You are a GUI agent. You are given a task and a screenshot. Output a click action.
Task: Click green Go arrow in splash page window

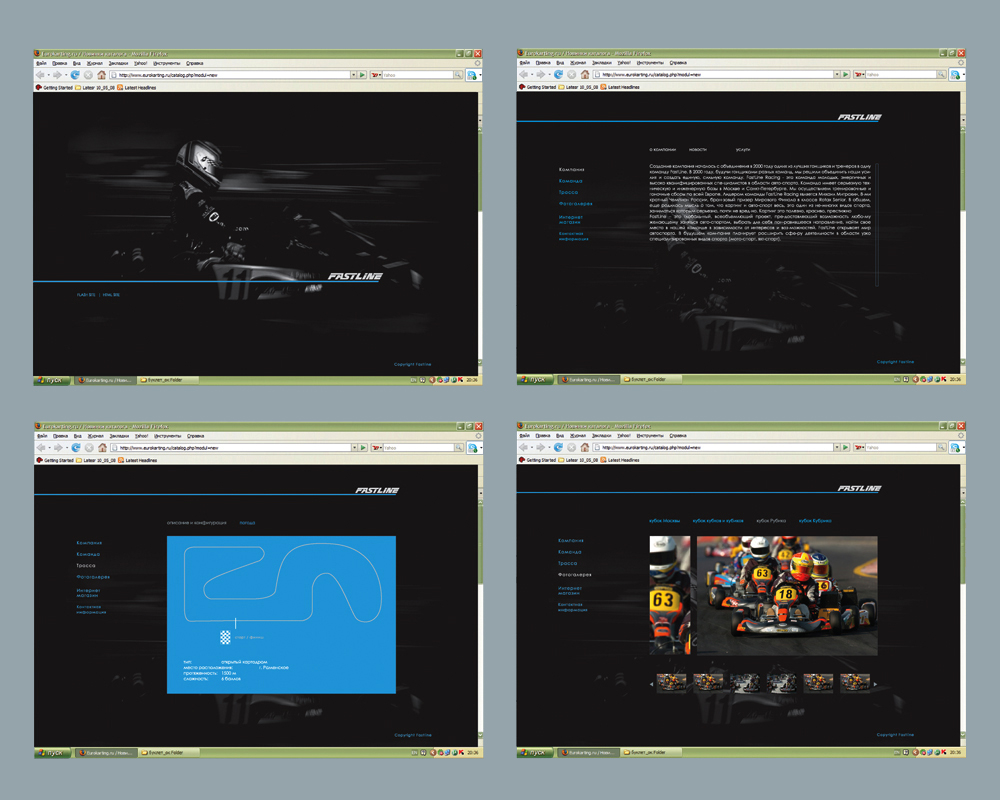click(362, 75)
